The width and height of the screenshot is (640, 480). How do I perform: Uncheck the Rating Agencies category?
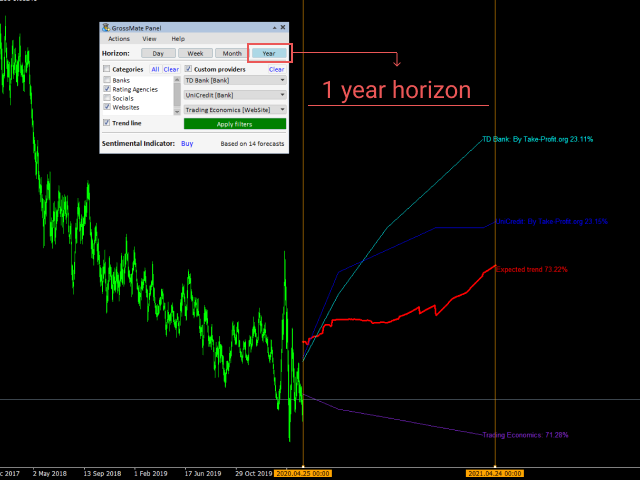107,89
